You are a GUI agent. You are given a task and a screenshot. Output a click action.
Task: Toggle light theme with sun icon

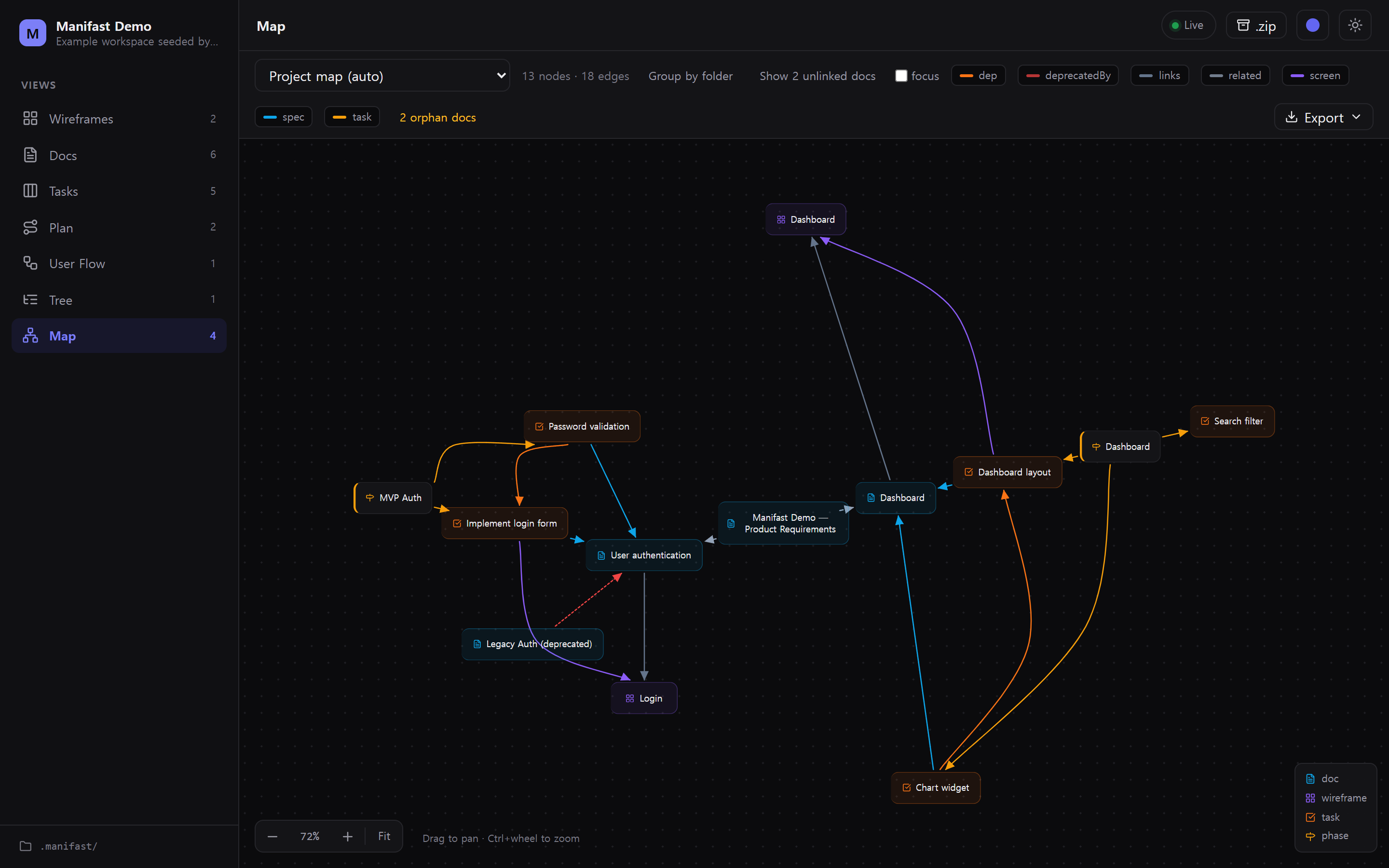1355,25
